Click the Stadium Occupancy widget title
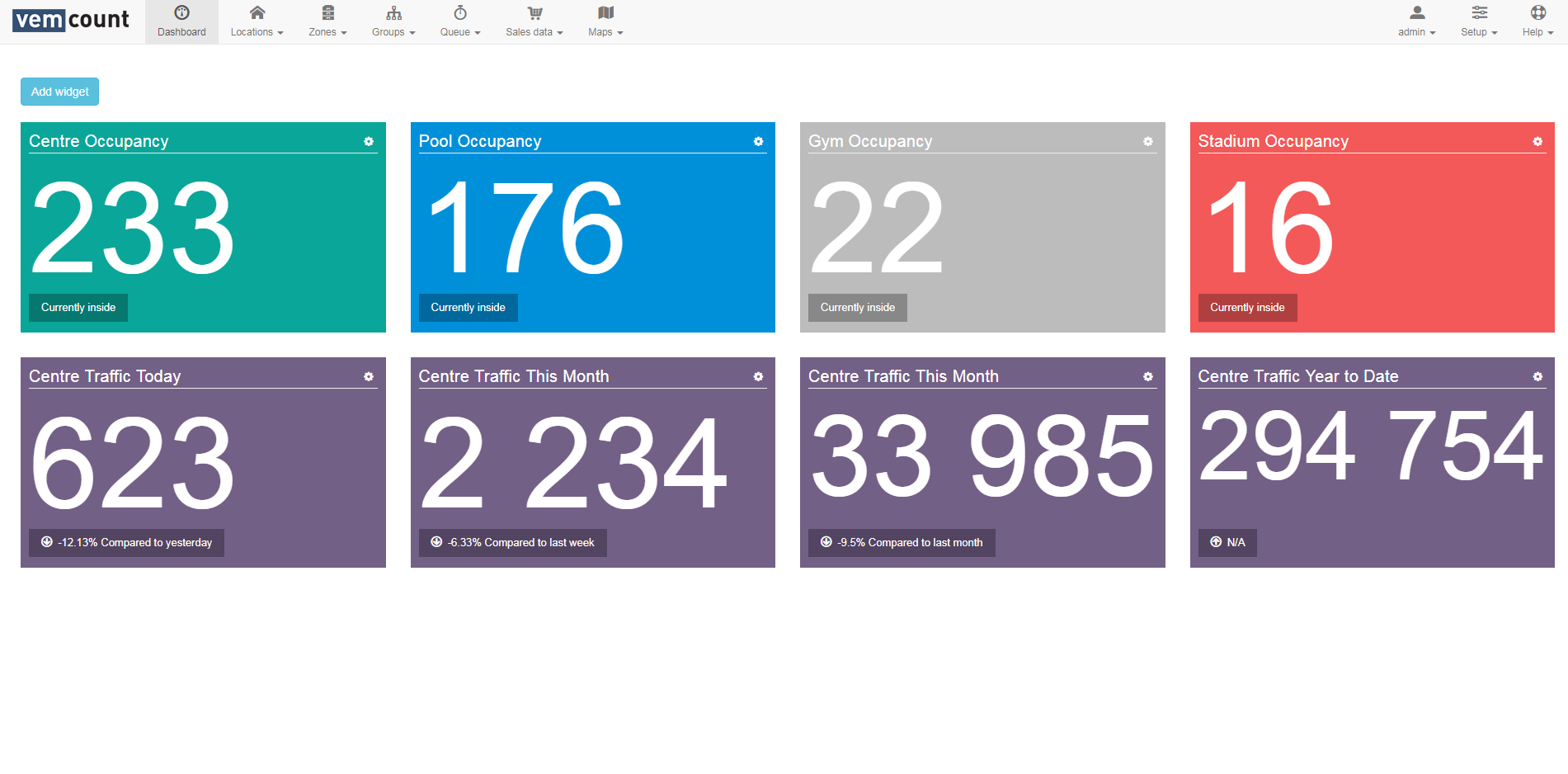 coord(1274,141)
